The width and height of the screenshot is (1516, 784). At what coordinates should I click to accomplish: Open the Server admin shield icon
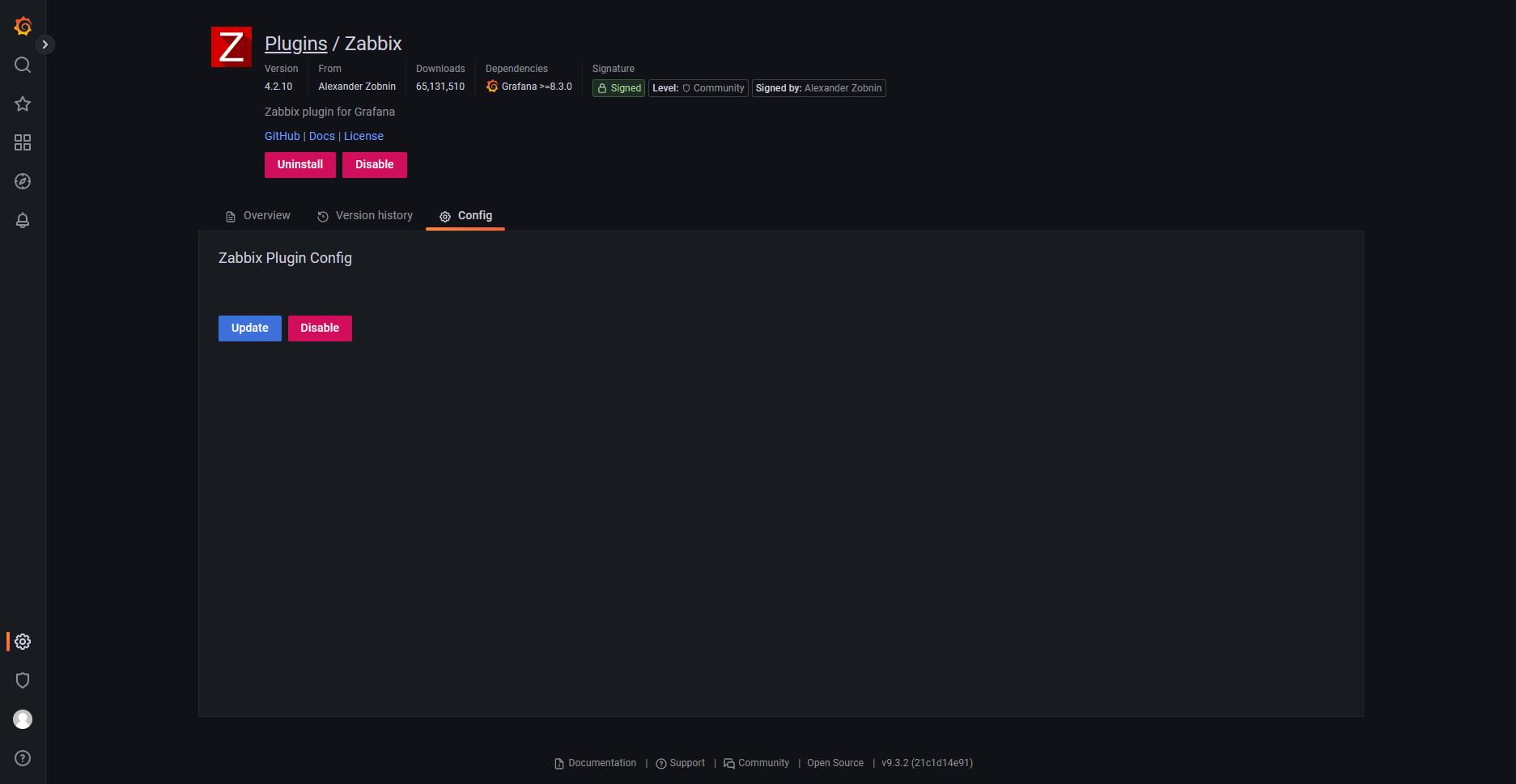coord(23,680)
